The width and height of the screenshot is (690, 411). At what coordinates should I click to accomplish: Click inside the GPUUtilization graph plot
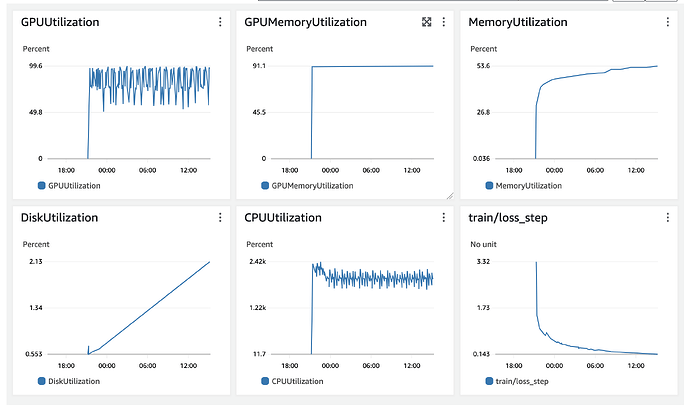[x=150, y=110]
